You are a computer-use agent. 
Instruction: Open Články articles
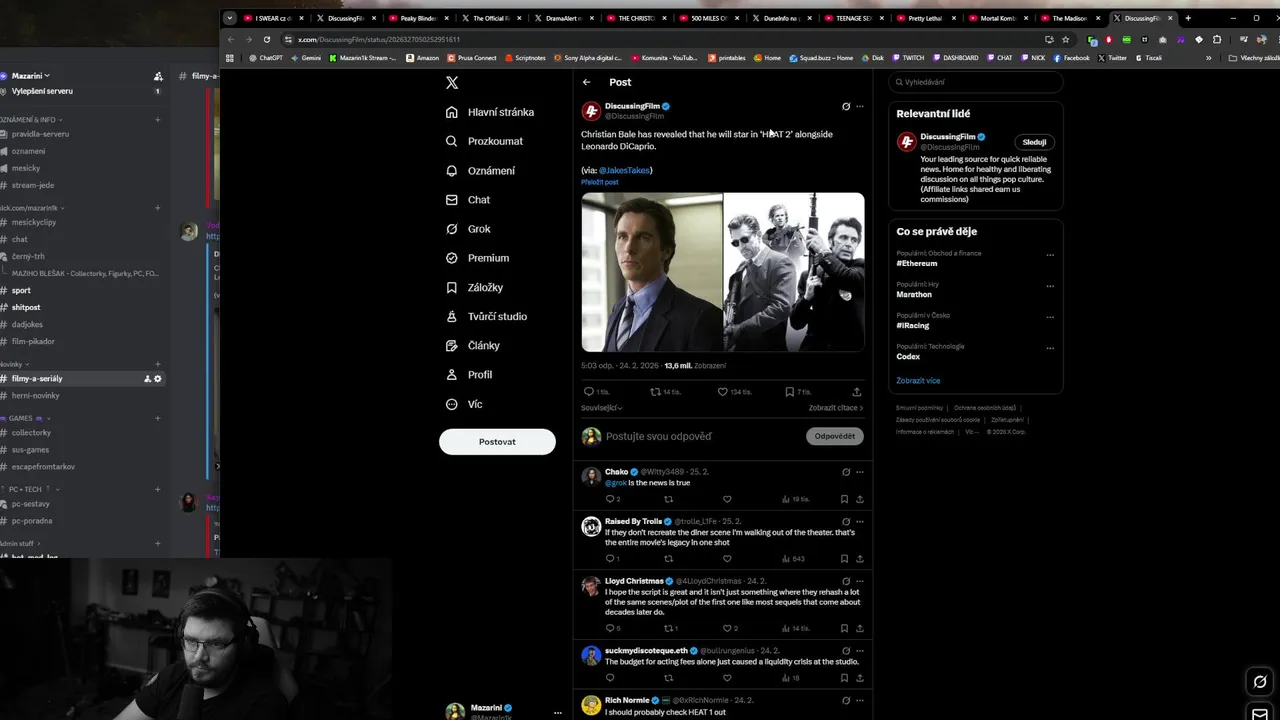(x=472, y=345)
